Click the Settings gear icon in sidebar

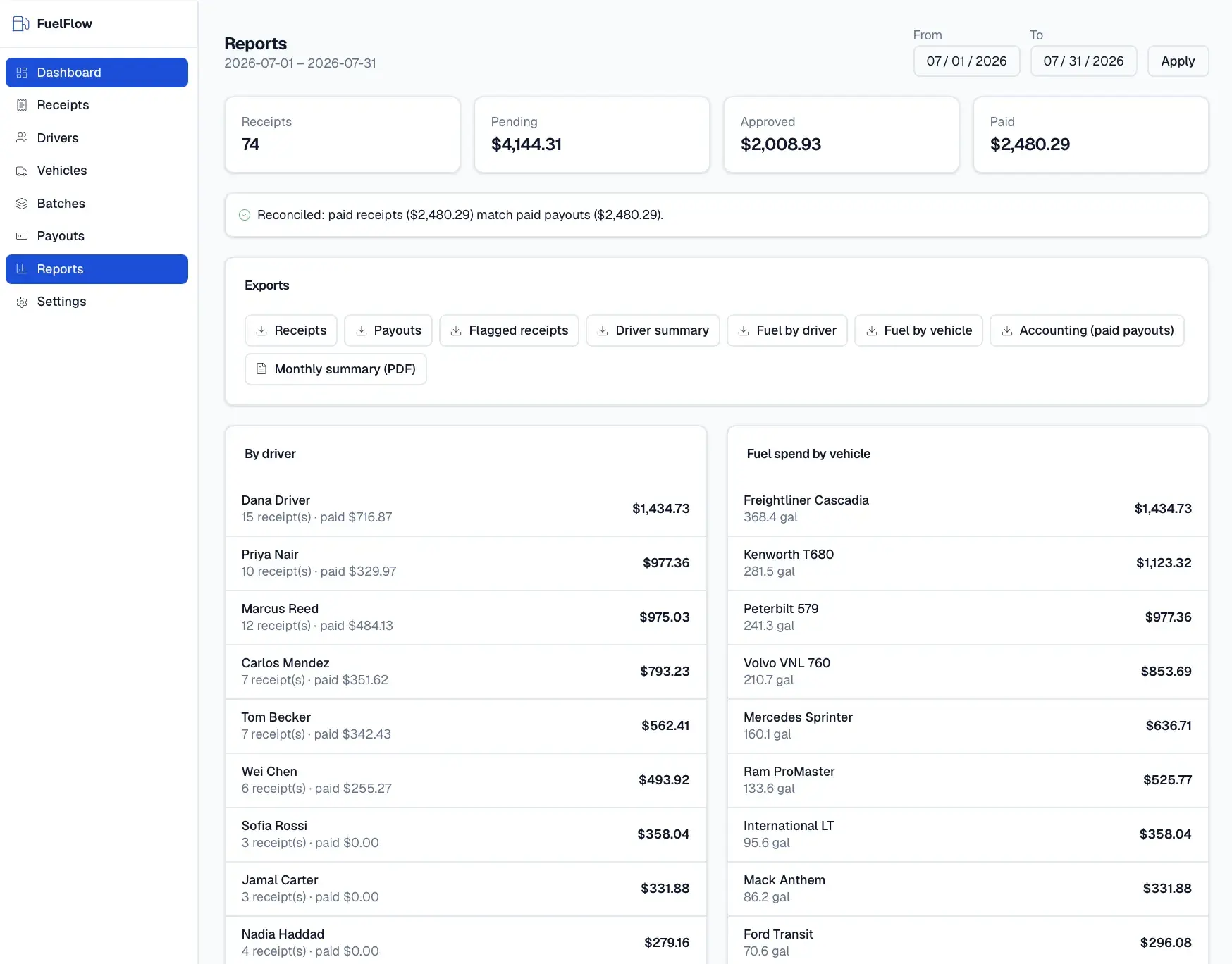tap(22, 302)
